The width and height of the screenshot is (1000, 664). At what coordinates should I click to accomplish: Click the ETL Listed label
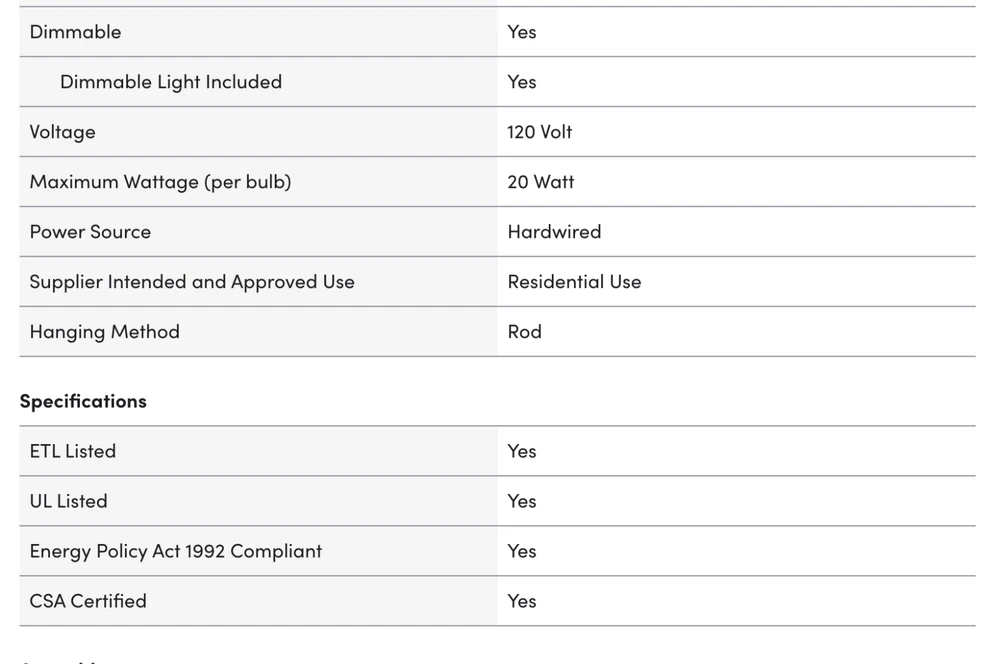coord(72,451)
